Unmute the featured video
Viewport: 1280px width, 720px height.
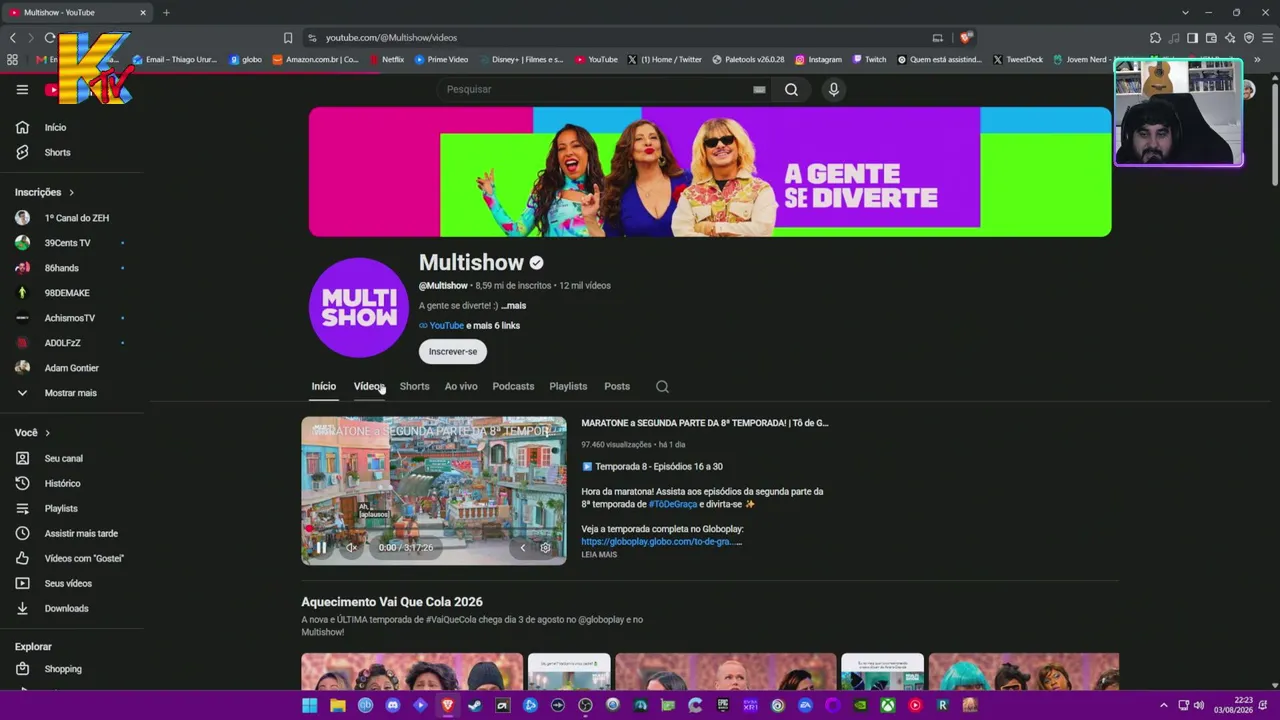(351, 547)
